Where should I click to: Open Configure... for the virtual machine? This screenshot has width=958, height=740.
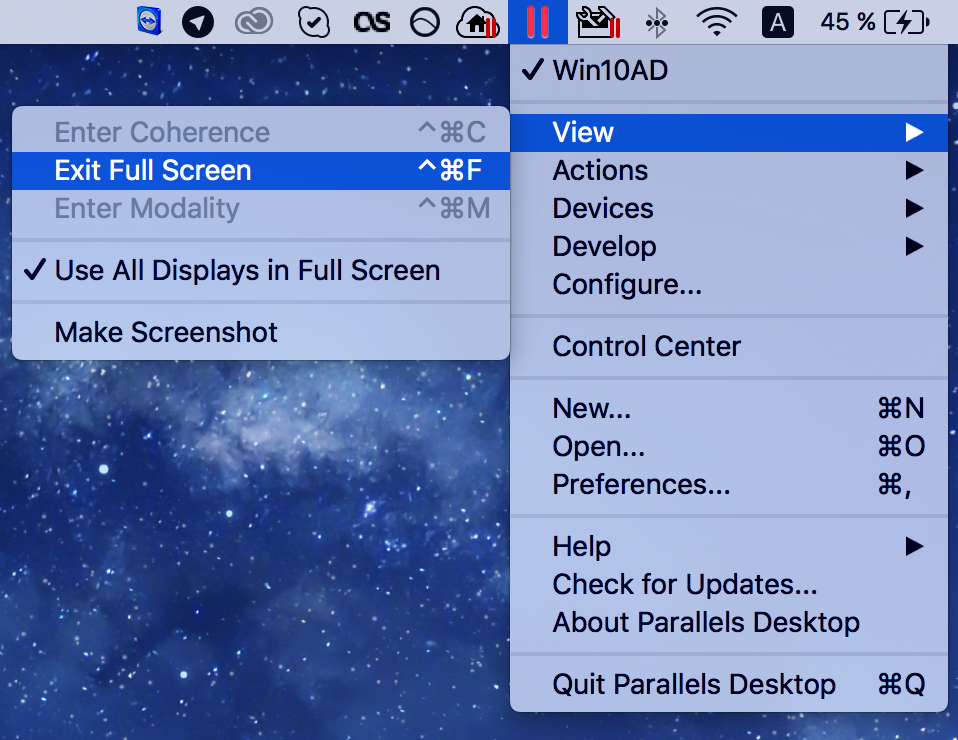click(728, 284)
